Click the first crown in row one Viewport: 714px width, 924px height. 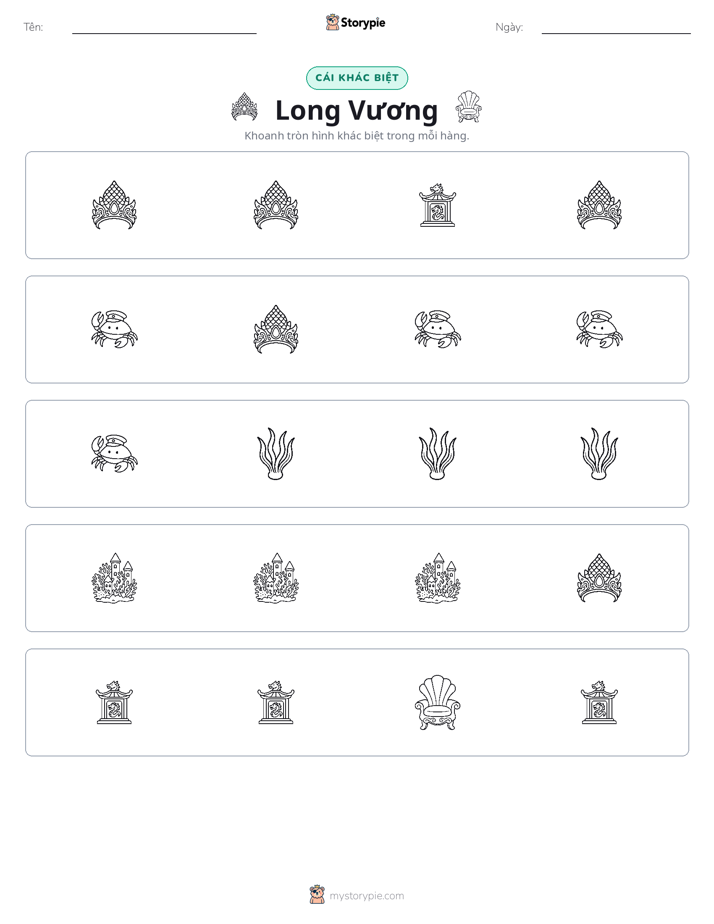click(114, 205)
